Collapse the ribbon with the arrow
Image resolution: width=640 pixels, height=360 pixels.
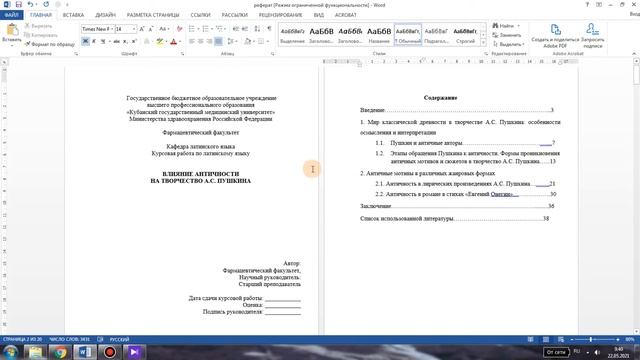pyautogui.click(x=634, y=54)
